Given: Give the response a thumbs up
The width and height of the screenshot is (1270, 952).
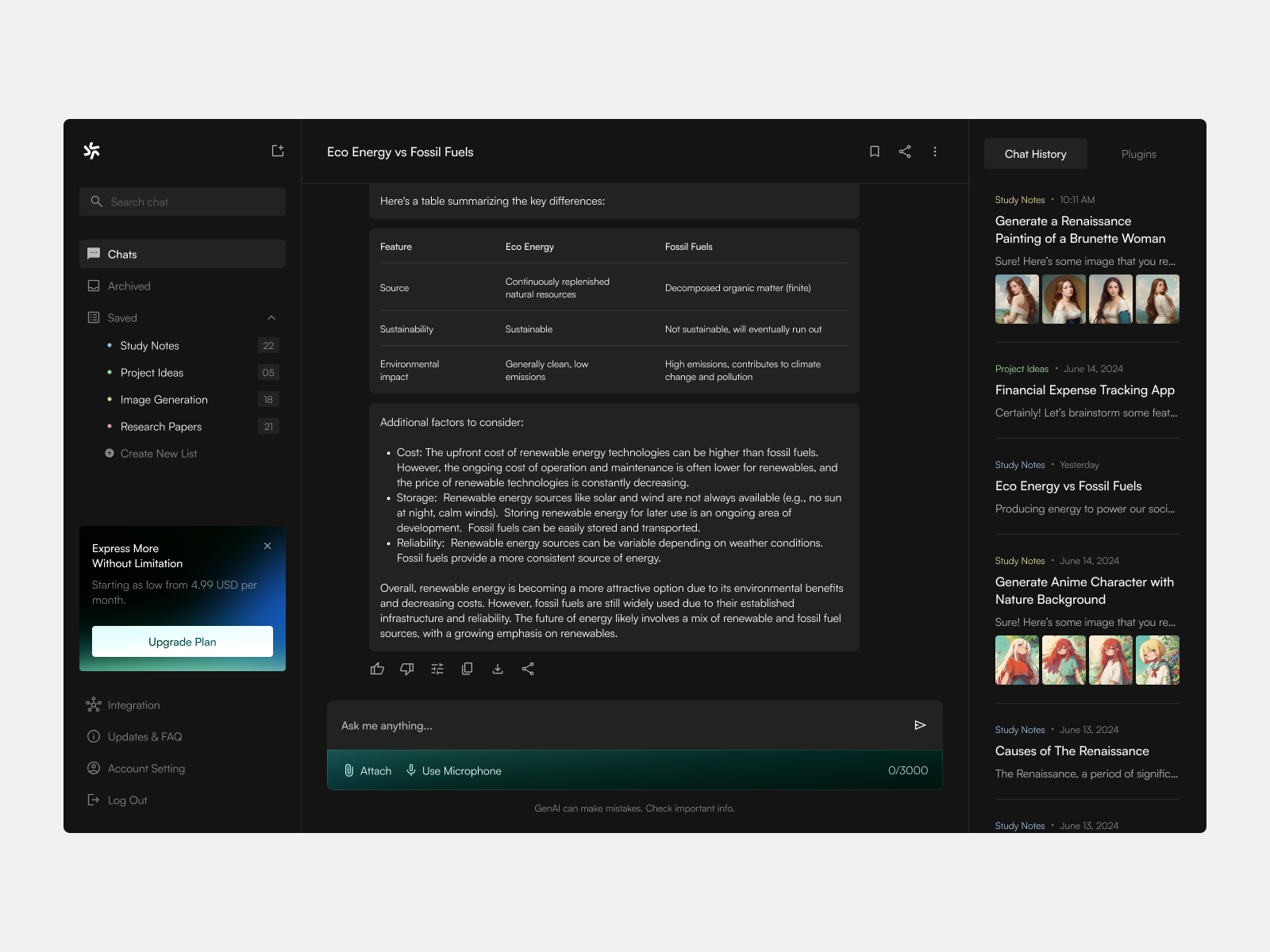Looking at the screenshot, I should point(377,669).
